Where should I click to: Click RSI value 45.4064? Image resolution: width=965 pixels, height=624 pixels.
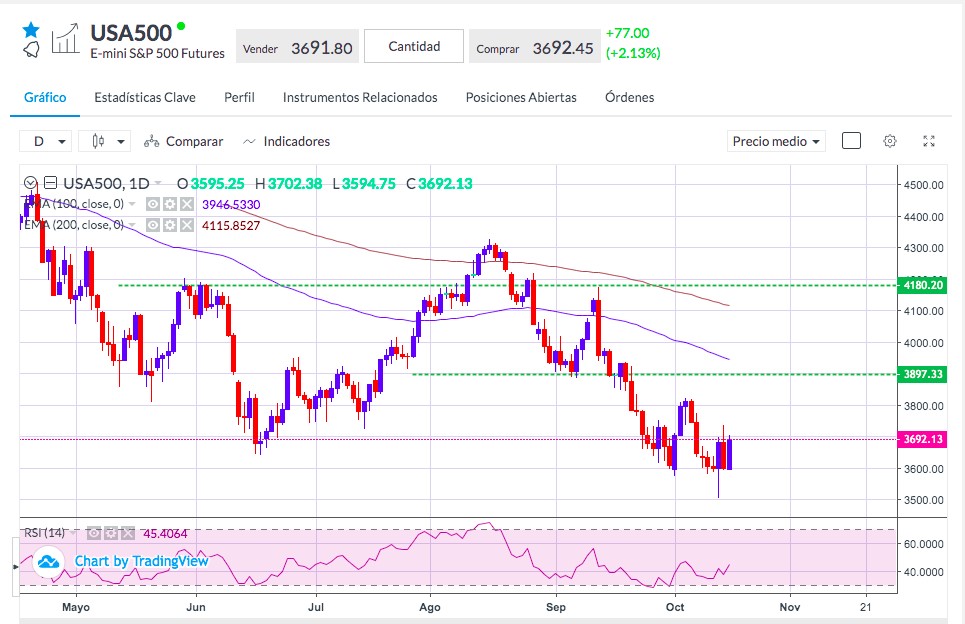(165, 534)
